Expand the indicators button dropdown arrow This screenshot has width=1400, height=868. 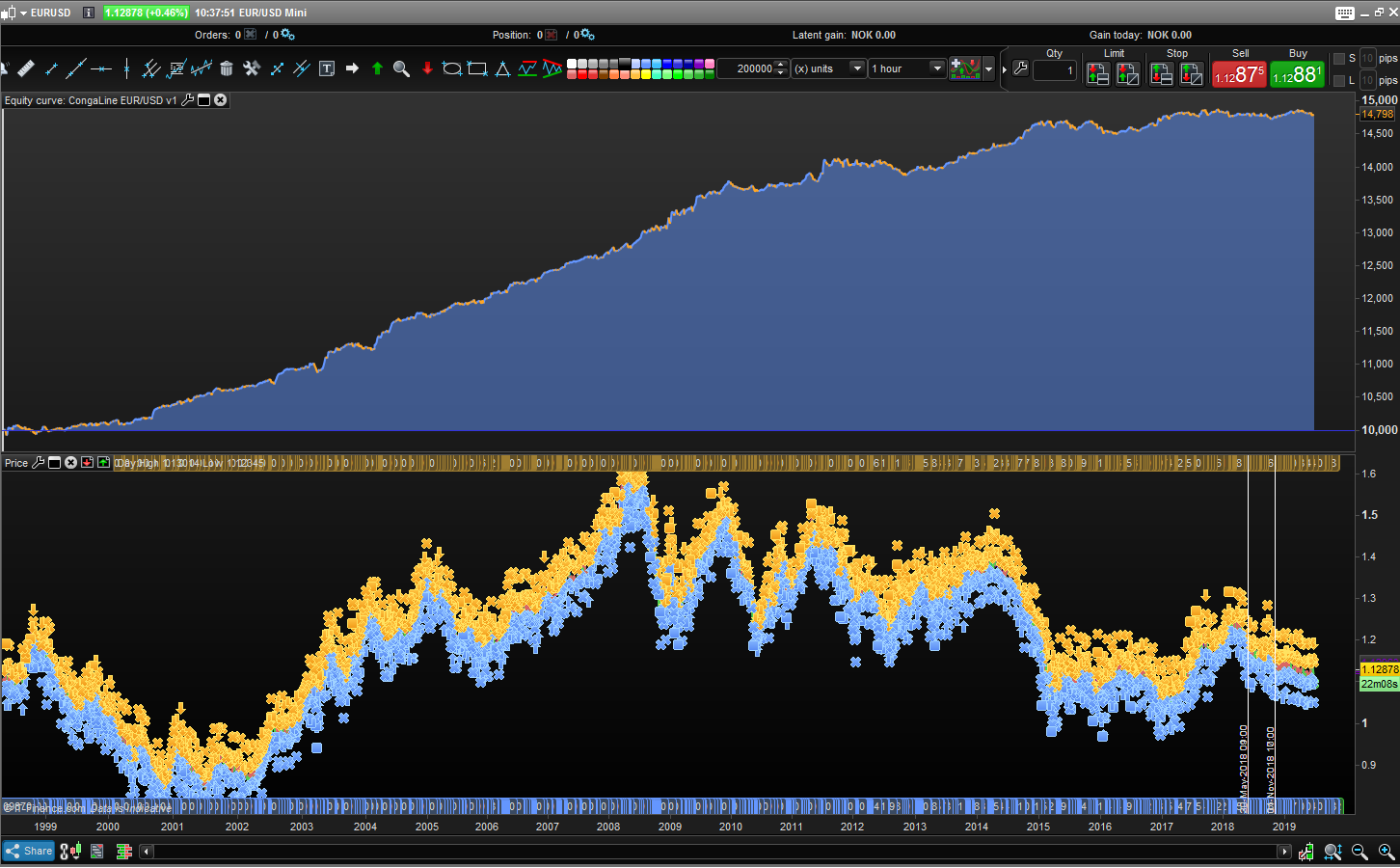point(988,69)
